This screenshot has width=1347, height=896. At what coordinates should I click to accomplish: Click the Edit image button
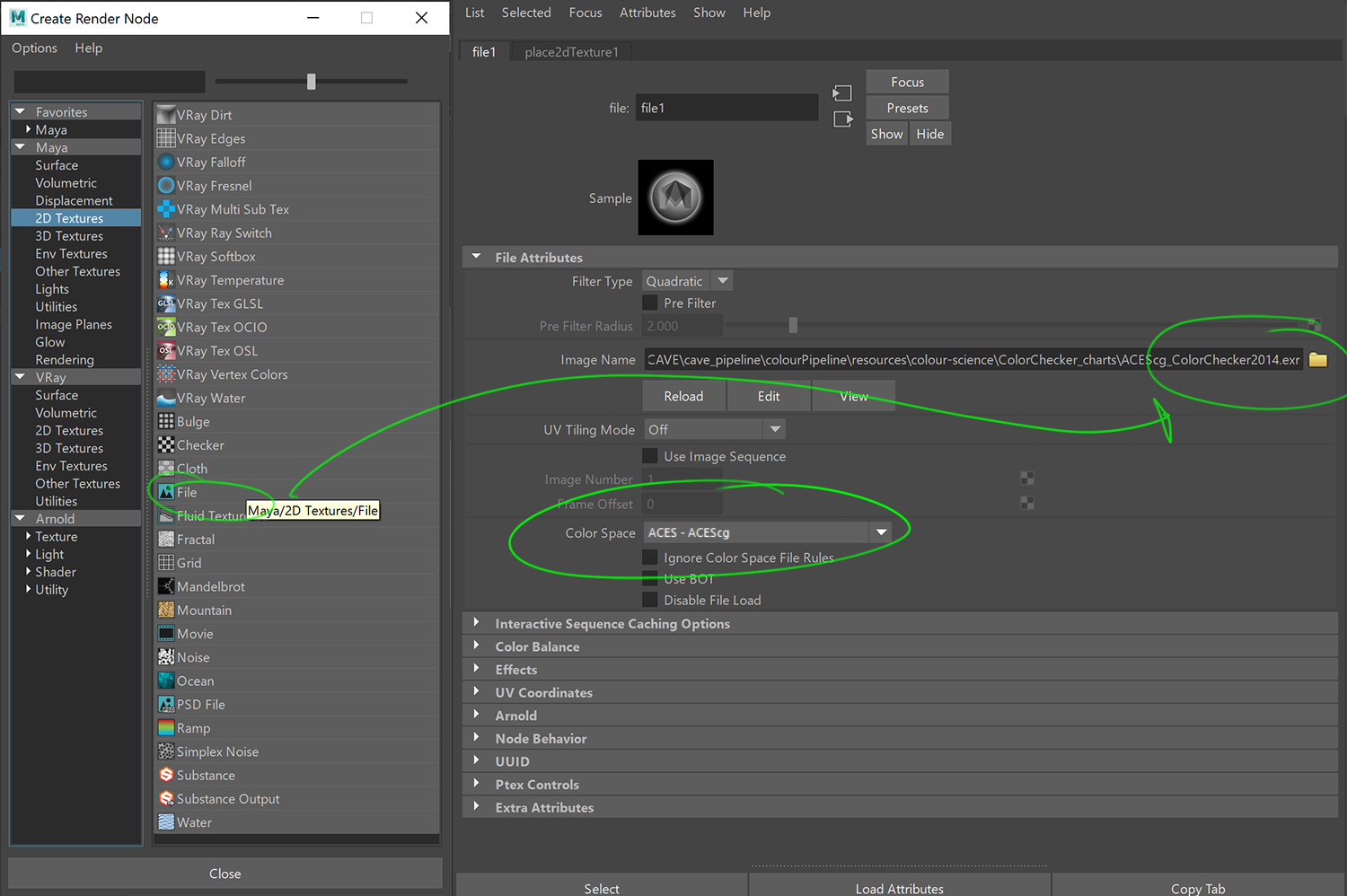pyautogui.click(x=769, y=396)
